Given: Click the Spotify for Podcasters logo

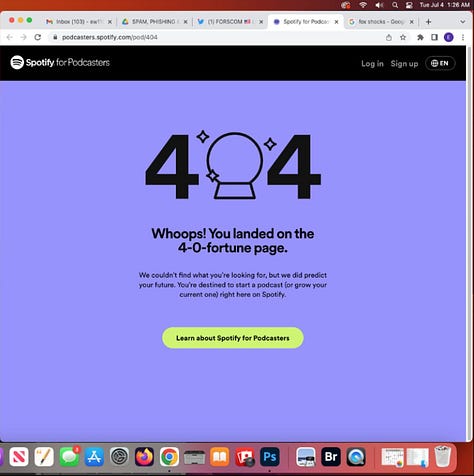Looking at the screenshot, I should [60, 62].
